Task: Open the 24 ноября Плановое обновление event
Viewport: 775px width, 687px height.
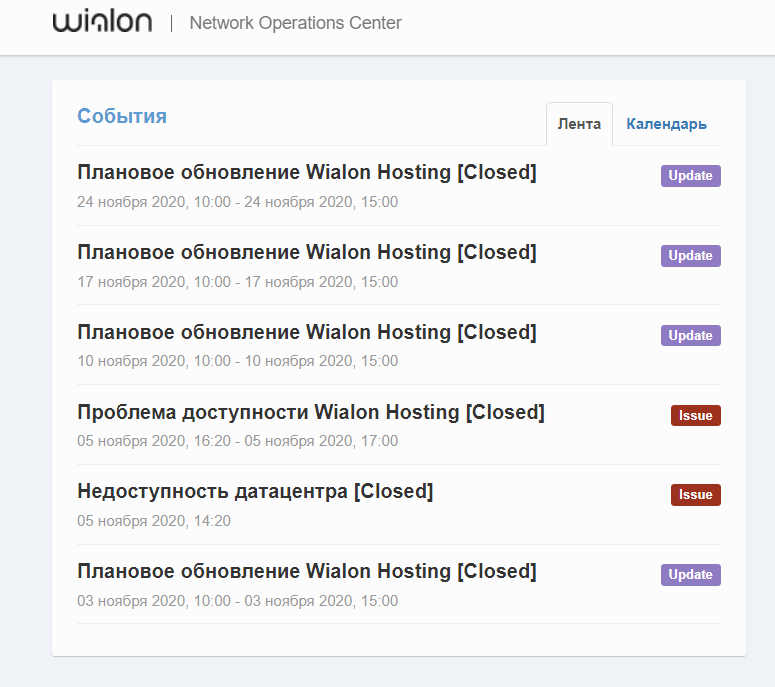Action: click(x=307, y=172)
